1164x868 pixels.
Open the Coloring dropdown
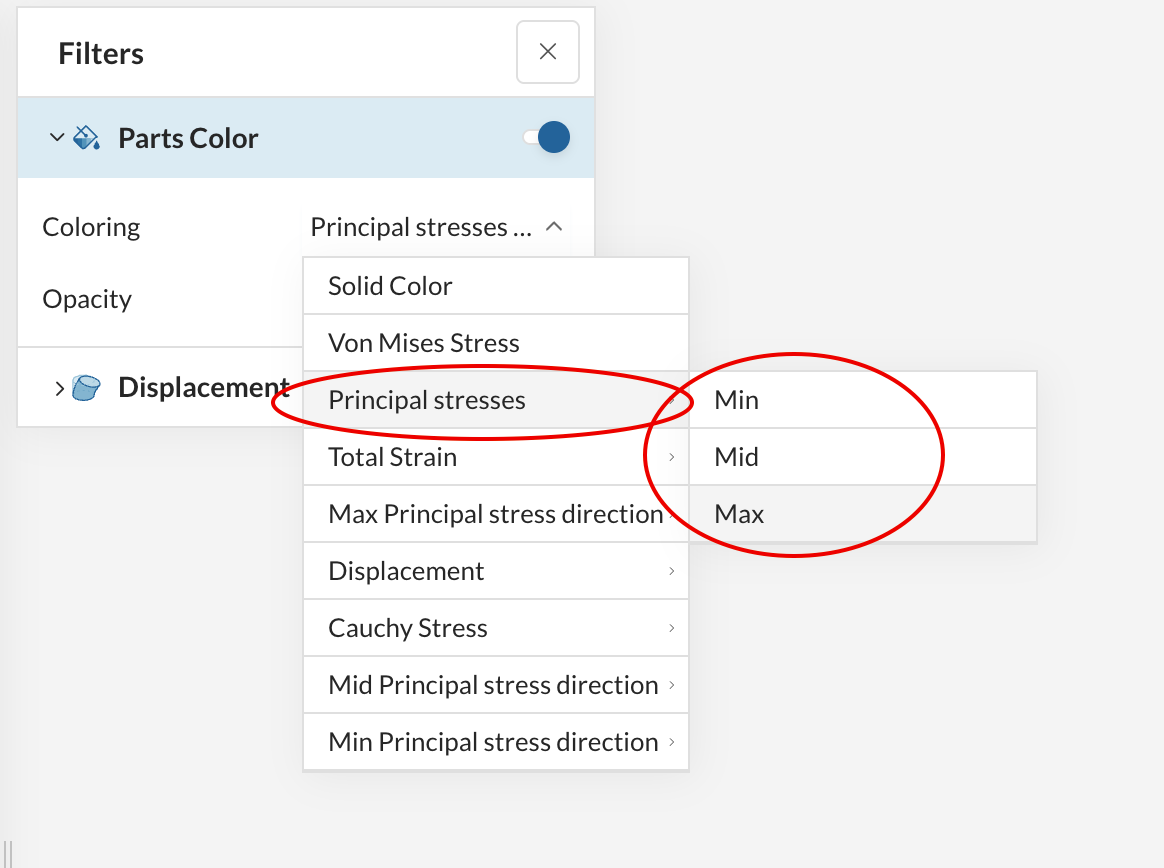tap(437, 228)
